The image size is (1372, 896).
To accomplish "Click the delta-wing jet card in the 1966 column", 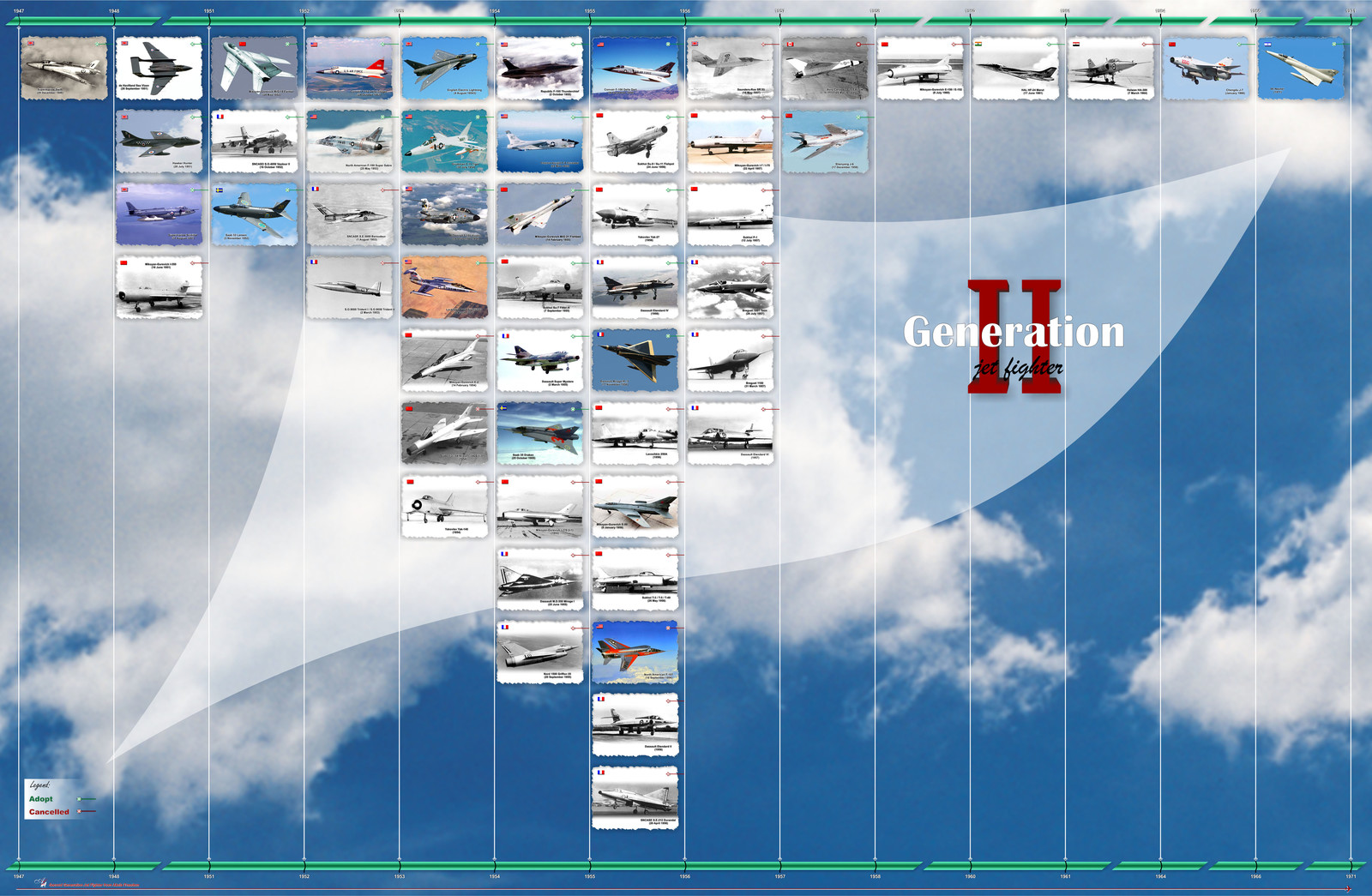I will click(1302, 68).
